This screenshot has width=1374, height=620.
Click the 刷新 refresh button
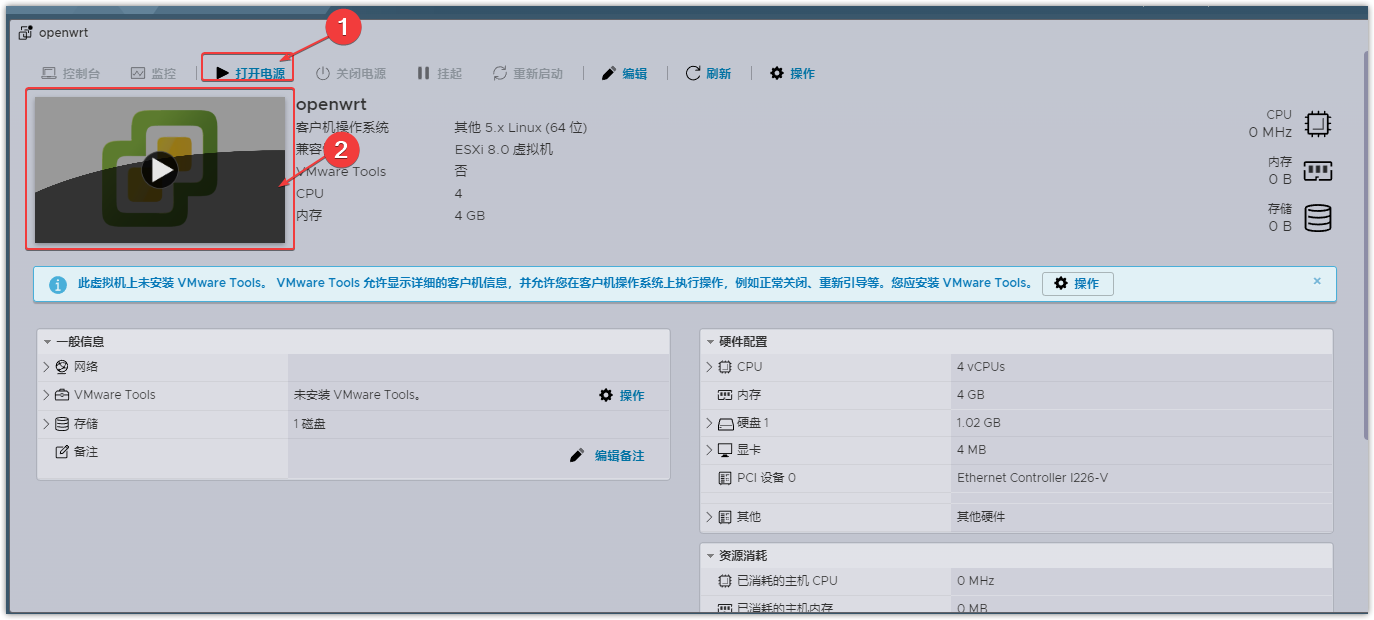coord(708,73)
